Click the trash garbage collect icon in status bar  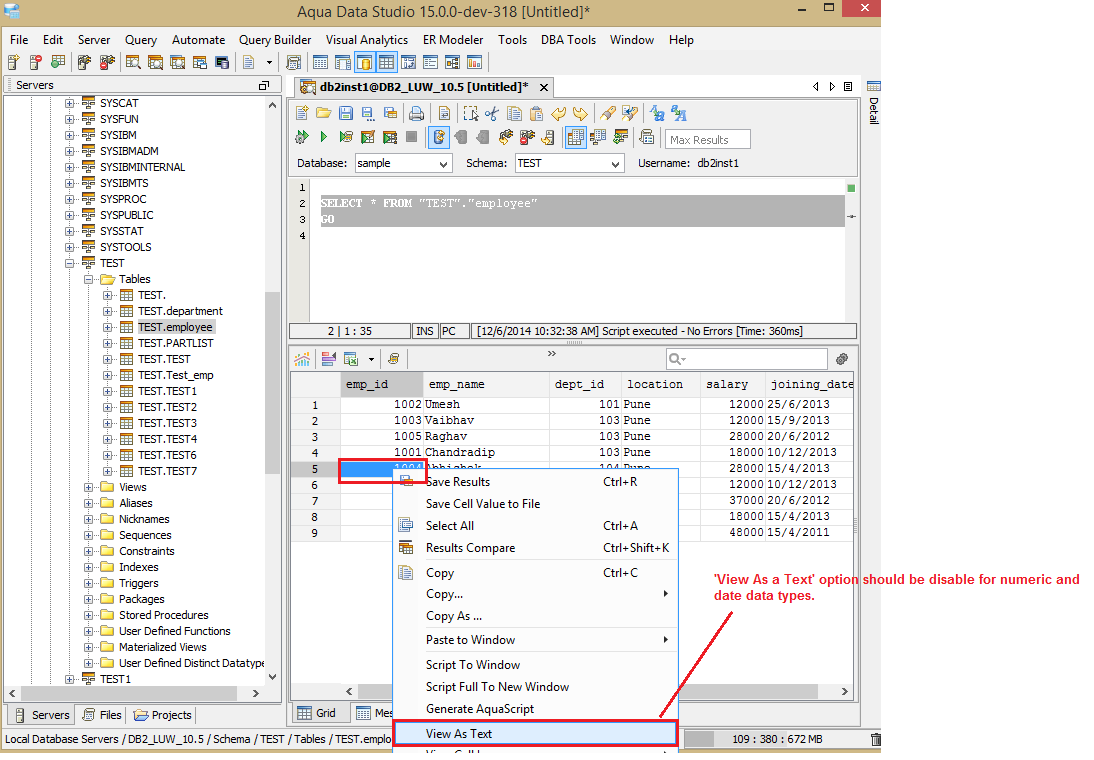tap(876, 738)
